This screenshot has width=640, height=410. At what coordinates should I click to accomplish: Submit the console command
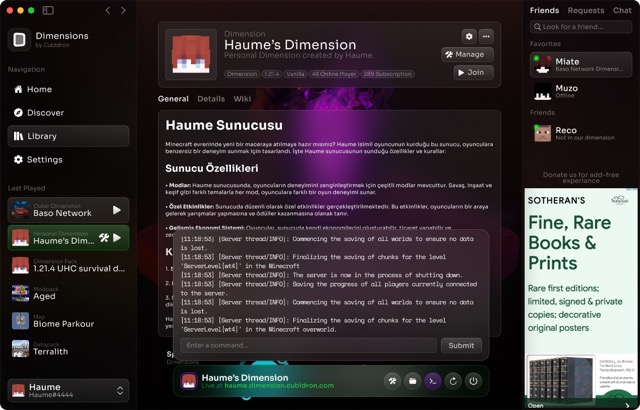tap(461, 346)
